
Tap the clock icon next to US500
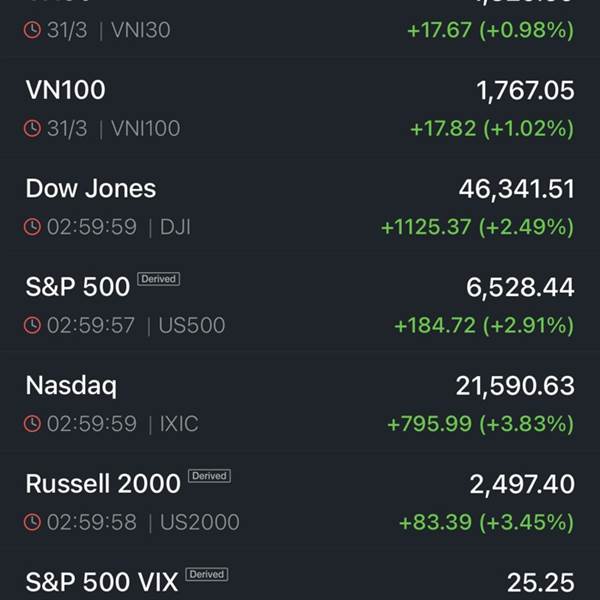(32, 325)
